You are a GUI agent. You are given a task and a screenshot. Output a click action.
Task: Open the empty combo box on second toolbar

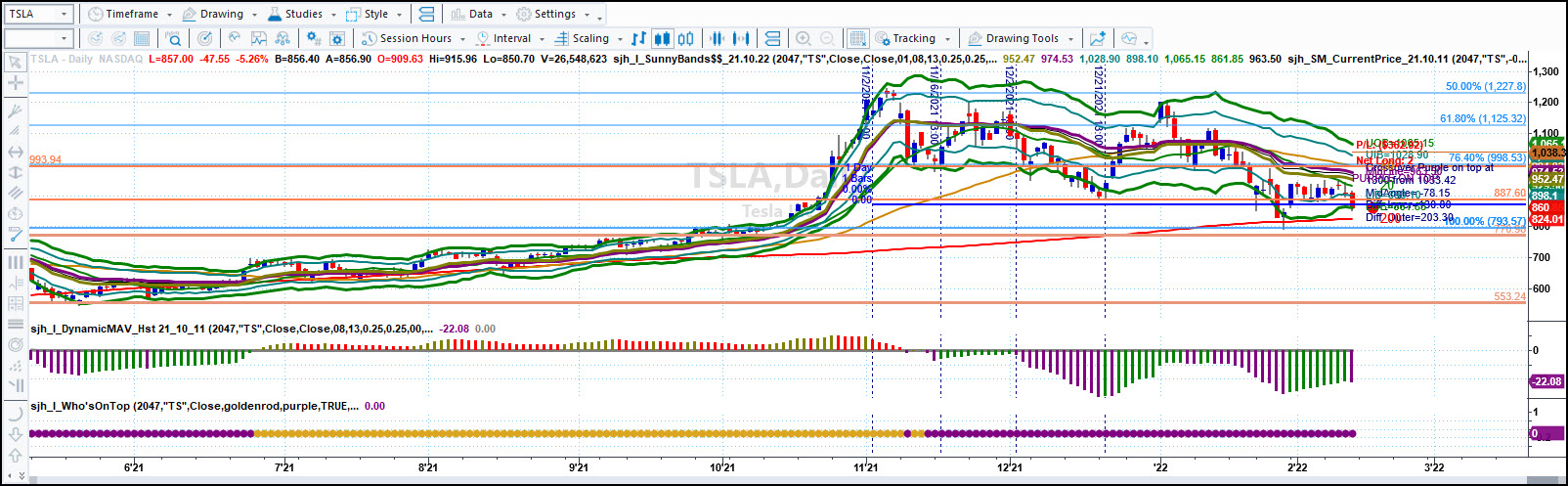pos(39,38)
